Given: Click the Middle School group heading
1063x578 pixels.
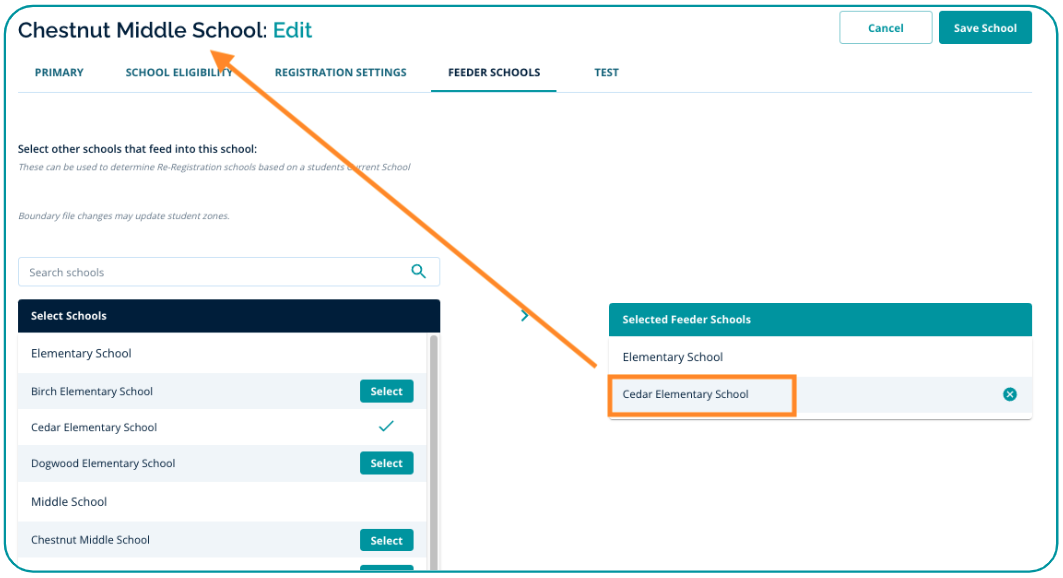Looking at the screenshot, I should [x=69, y=502].
